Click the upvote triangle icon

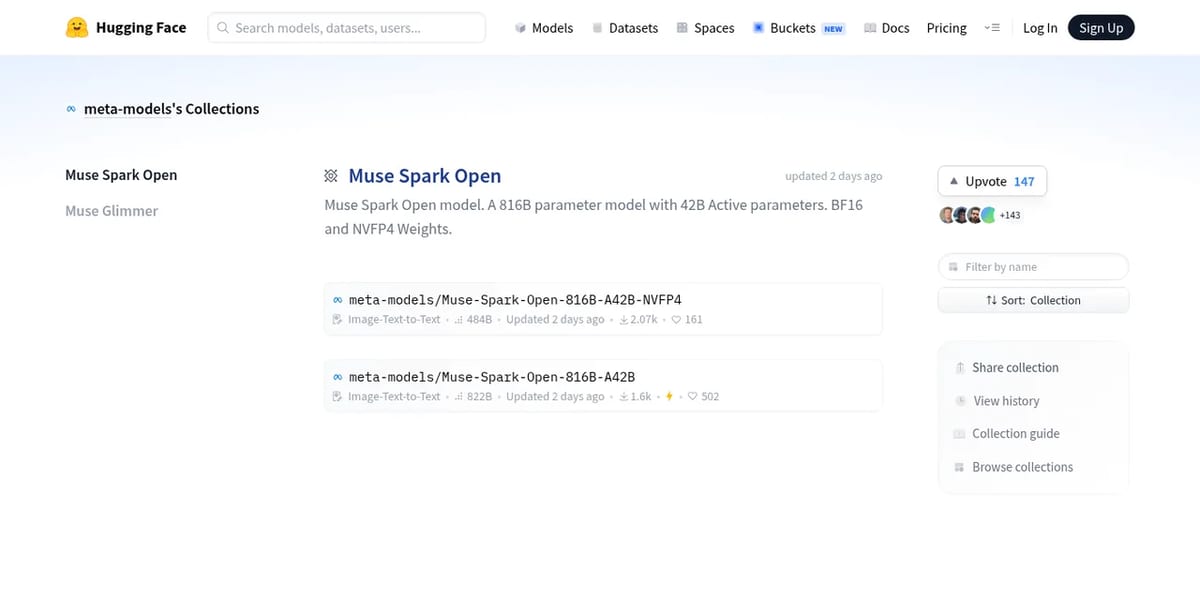(x=953, y=181)
